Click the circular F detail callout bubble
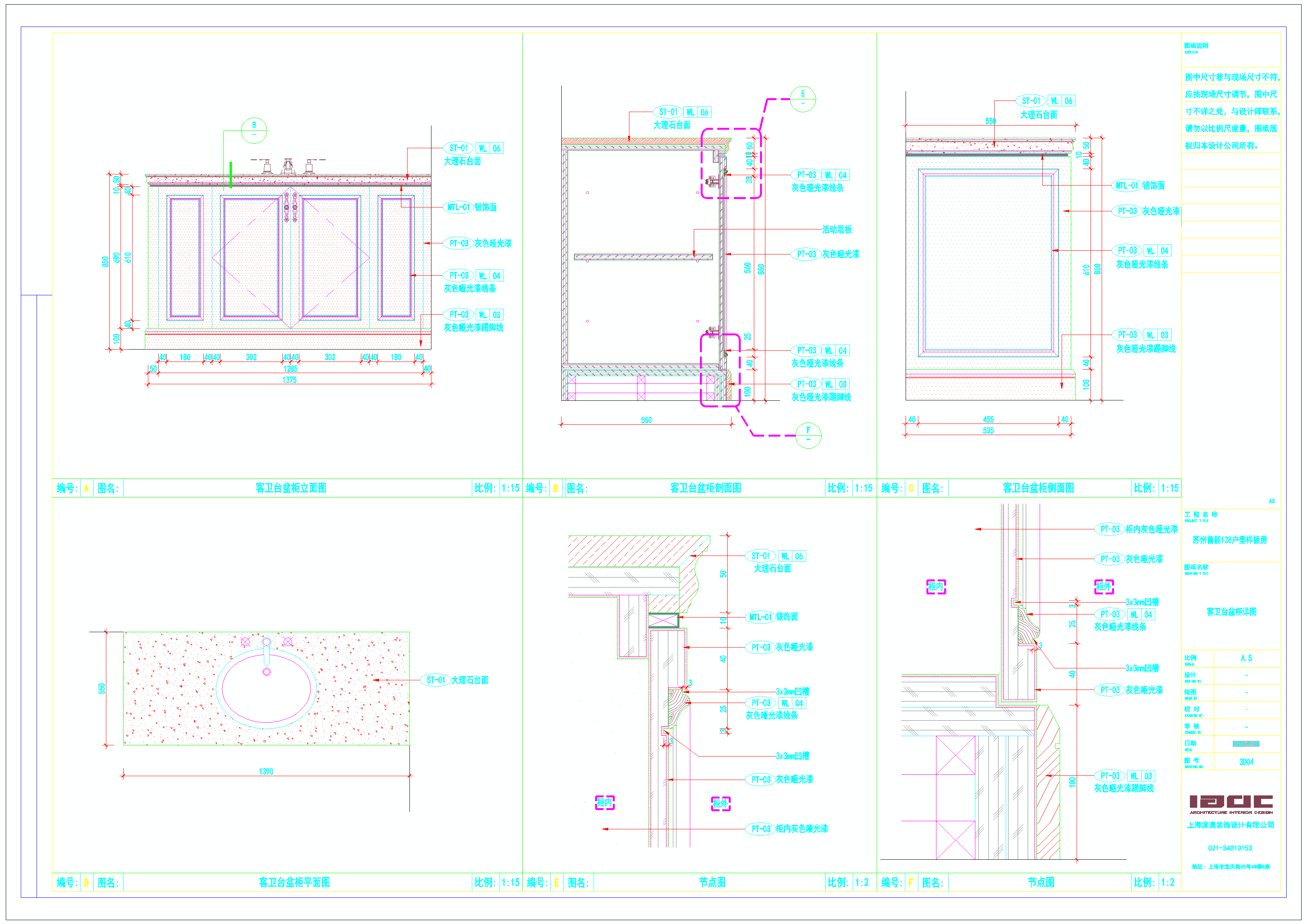 point(808,435)
